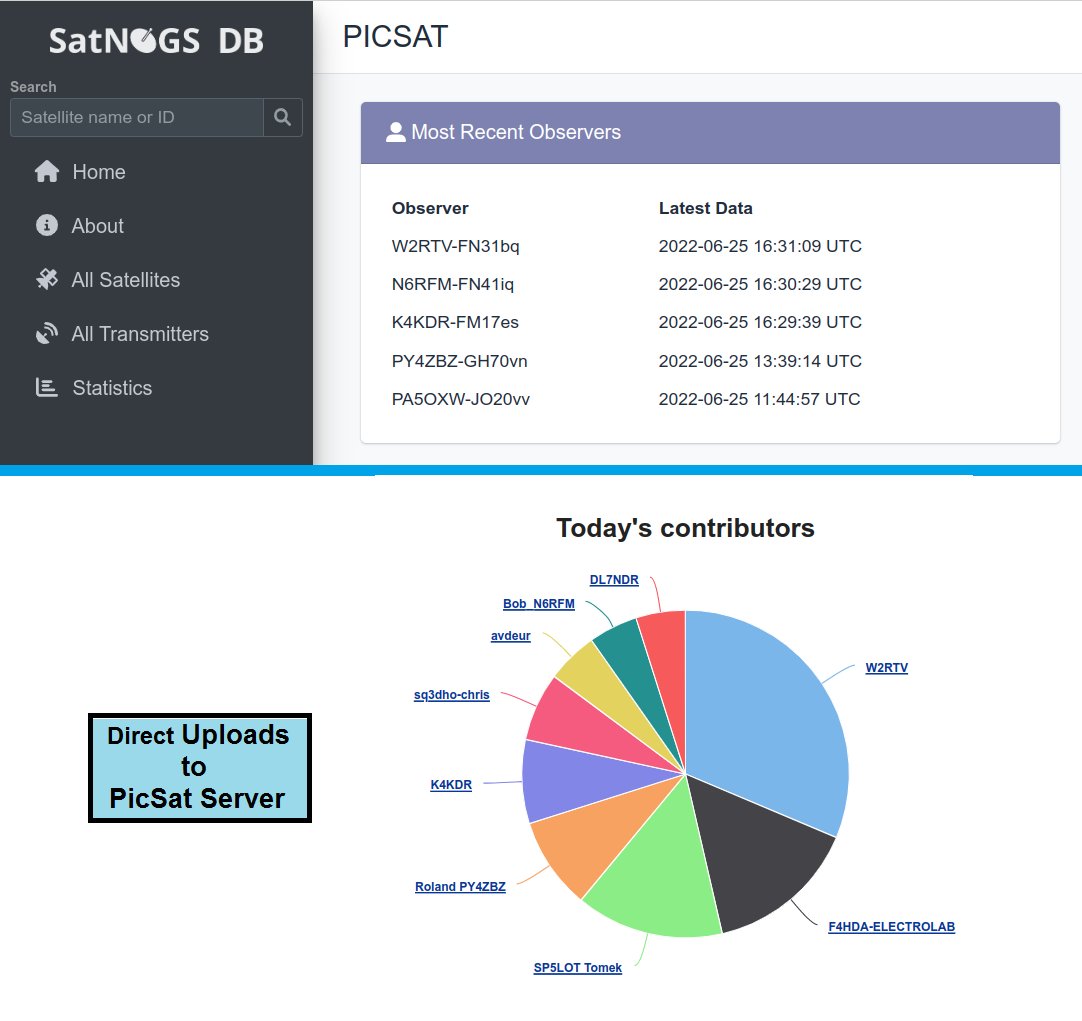The height and width of the screenshot is (1021, 1082).
Task: Select observer PA5OXW-JO20vv
Action: tap(461, 399)
